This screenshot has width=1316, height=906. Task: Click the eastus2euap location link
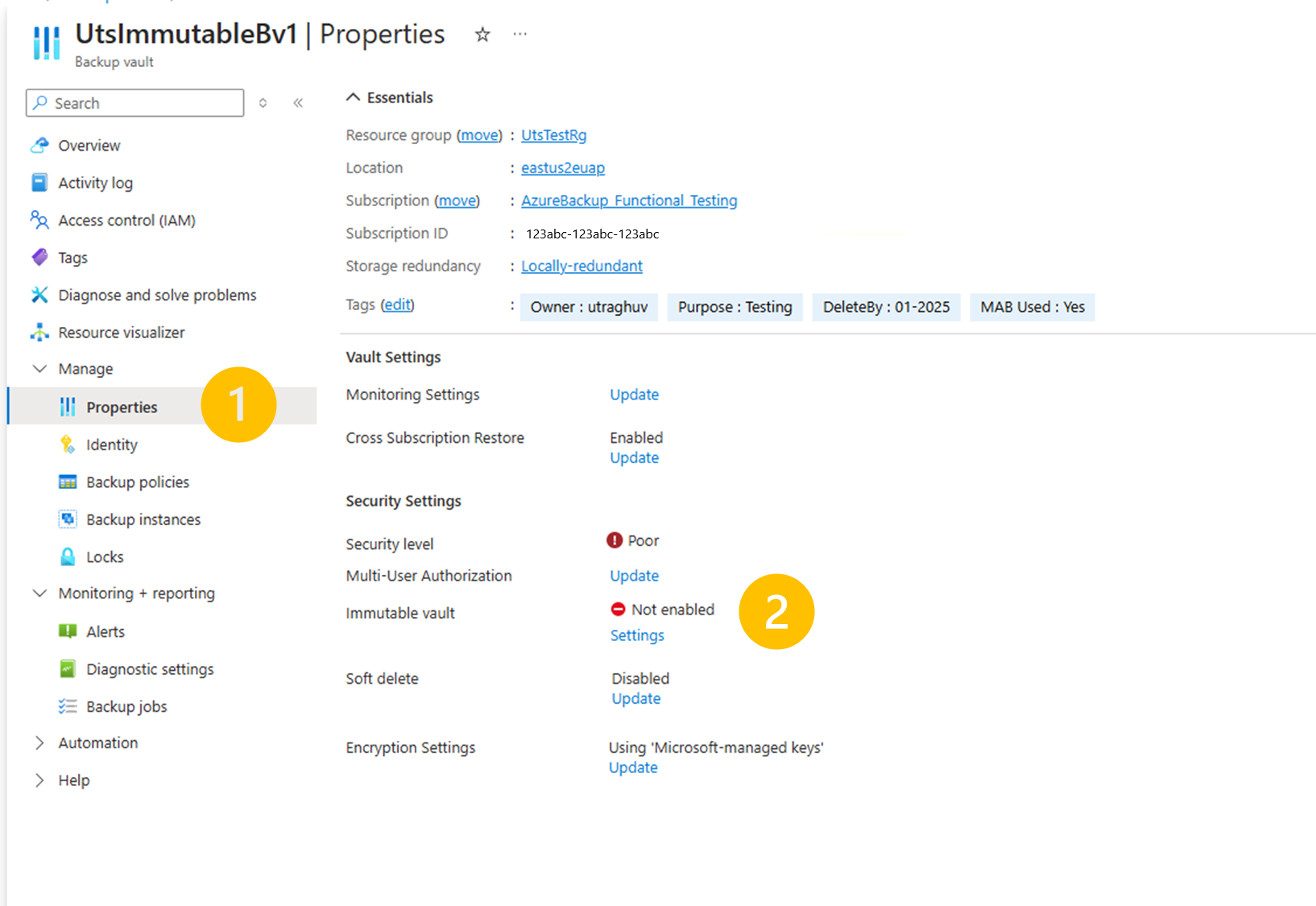click(x=562, y=168)
